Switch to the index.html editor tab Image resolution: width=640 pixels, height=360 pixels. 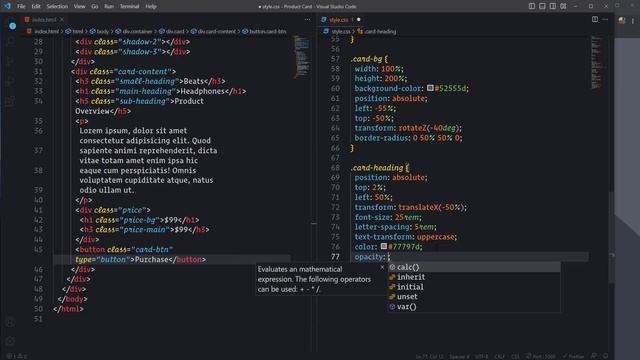click(x=44, y=20)
